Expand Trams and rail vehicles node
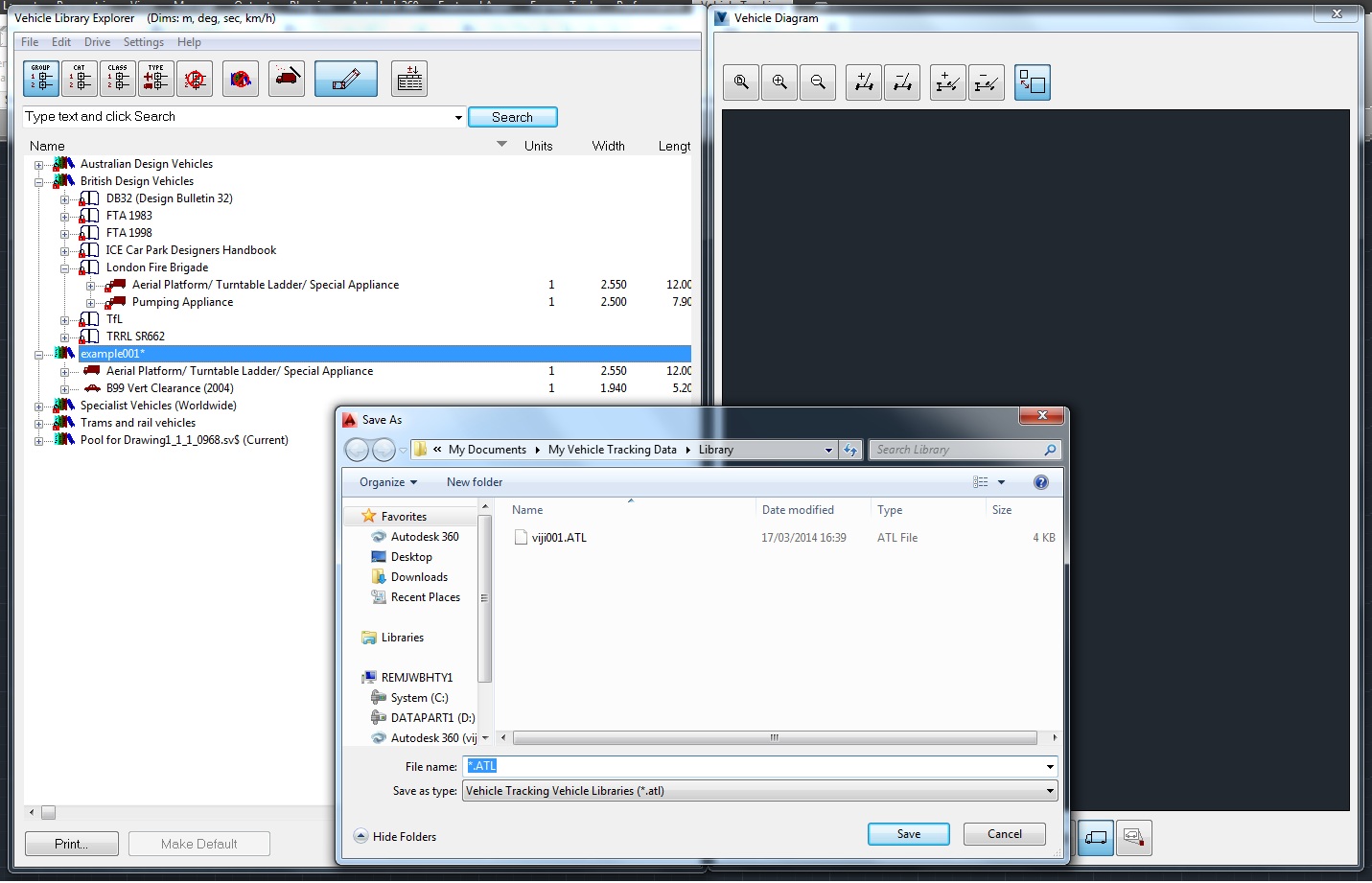The image size is (1372, 883). [x=39, y=424]
